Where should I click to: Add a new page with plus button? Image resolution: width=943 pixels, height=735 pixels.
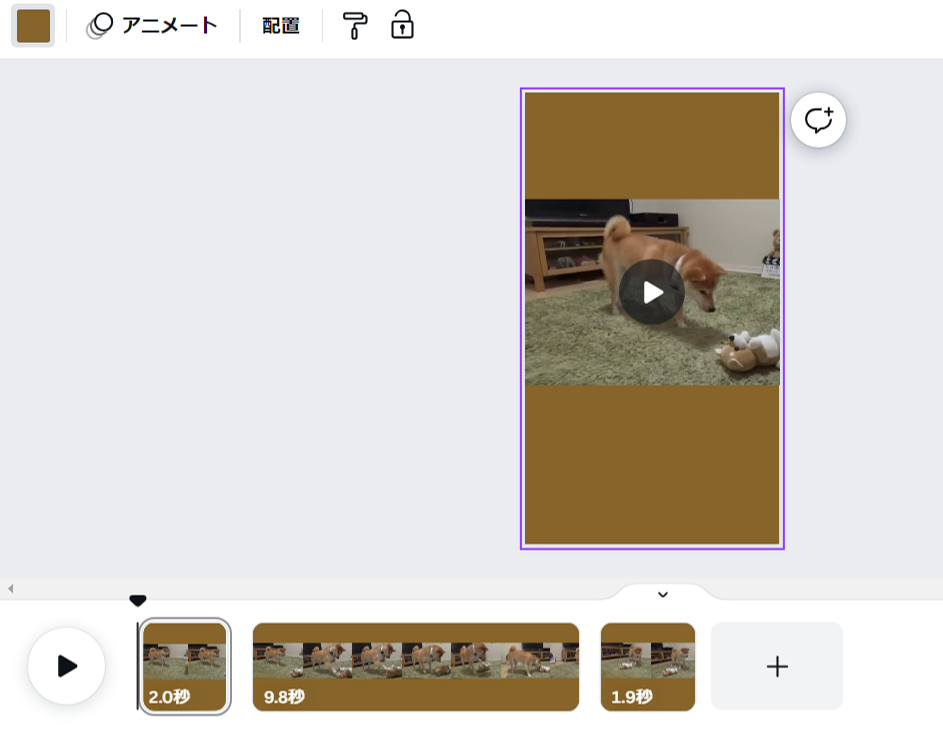(776, 666)
